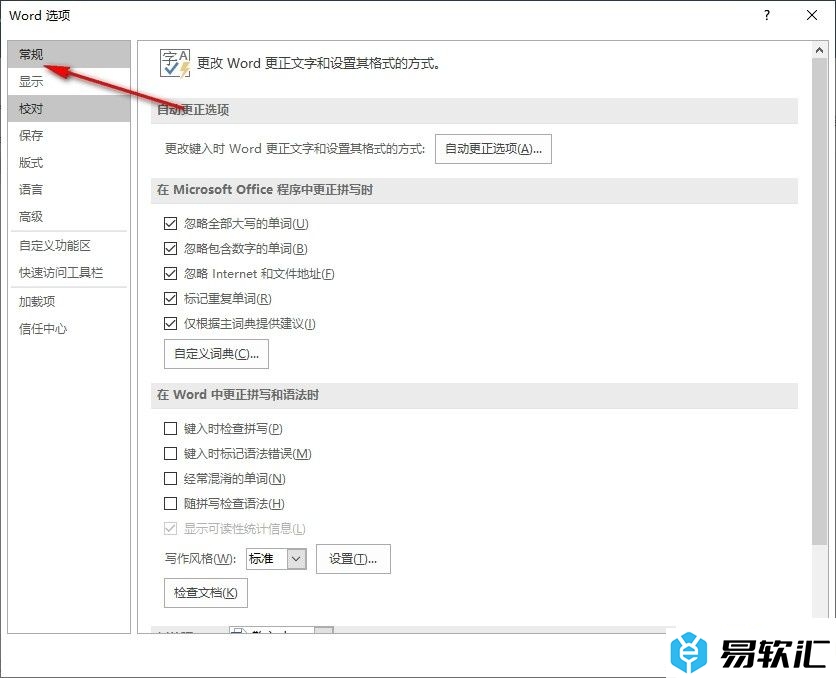The width and height of the screenshot is (836, 678).
Task: Select 快速访问工具栏 category
Action: pyautogui.click(x=69, y=273)
